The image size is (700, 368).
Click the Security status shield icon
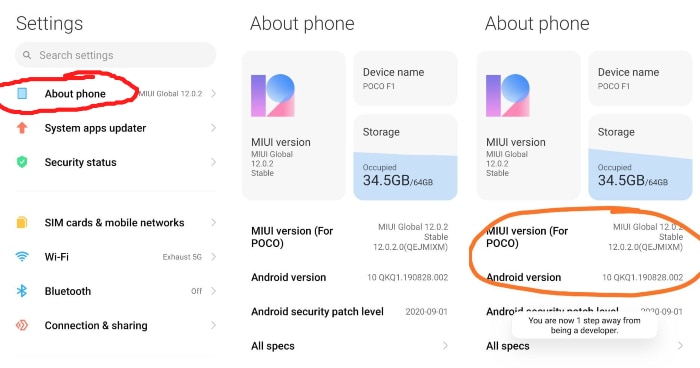22,162
